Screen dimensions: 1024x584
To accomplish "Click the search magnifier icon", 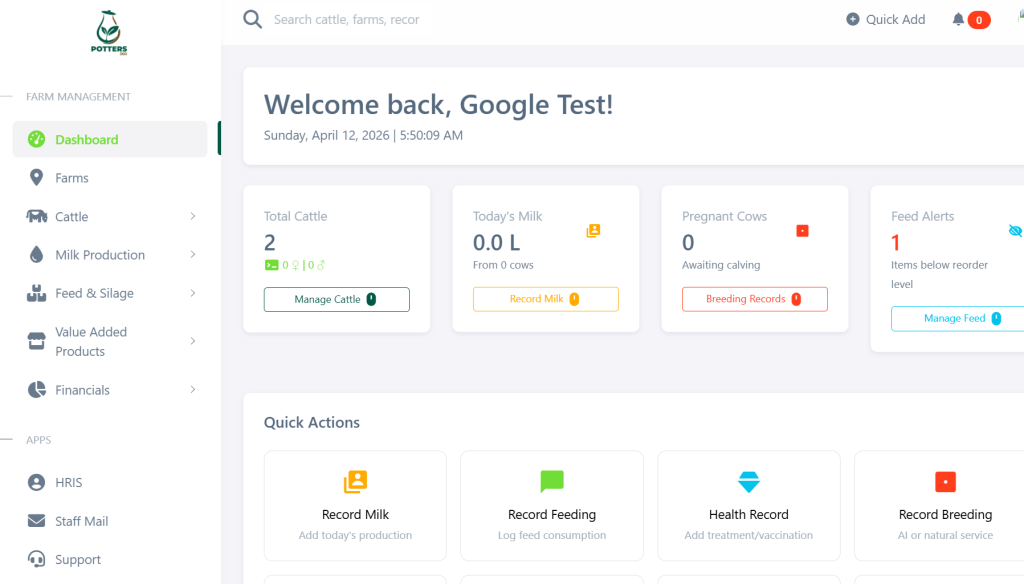I will [252, 19].
